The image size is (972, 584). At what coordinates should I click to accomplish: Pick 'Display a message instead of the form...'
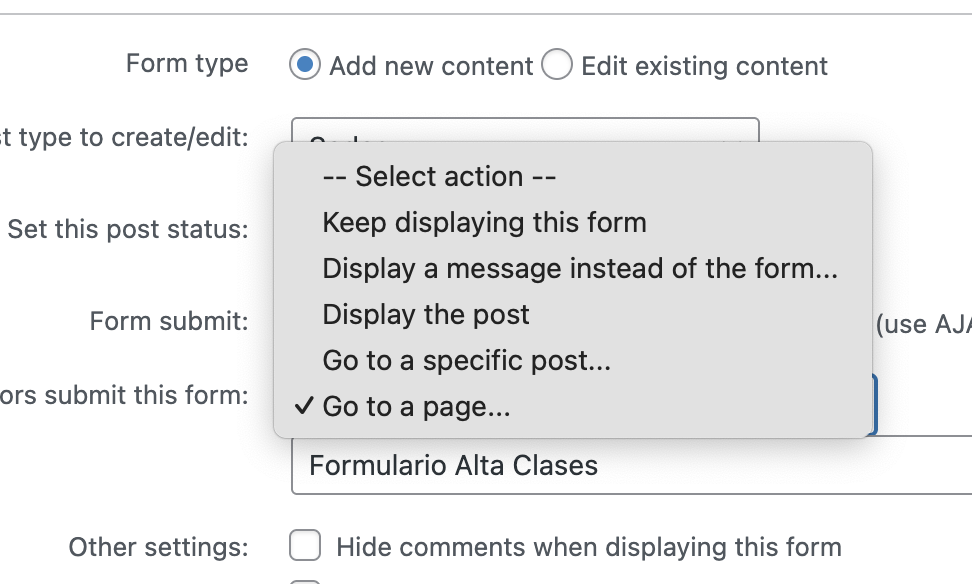pyautogui.click(x=580, y=268)
